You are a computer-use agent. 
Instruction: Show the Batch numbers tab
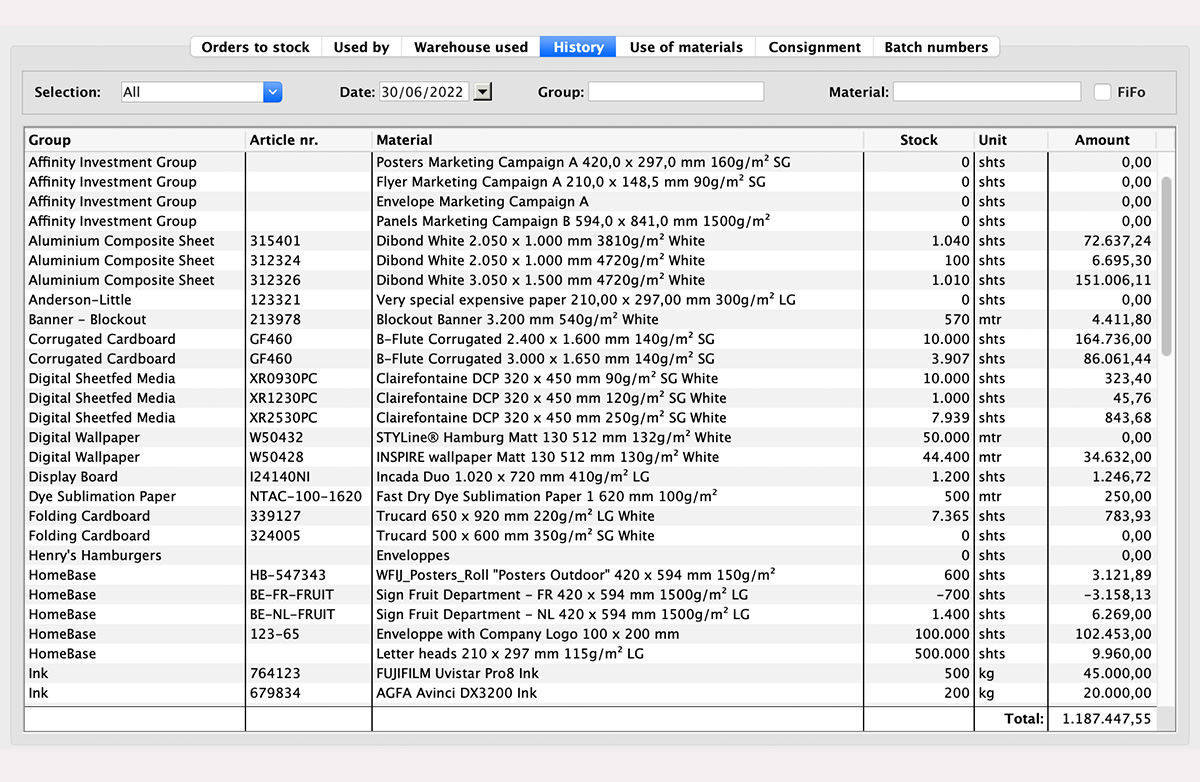click(x=935, y=47)
